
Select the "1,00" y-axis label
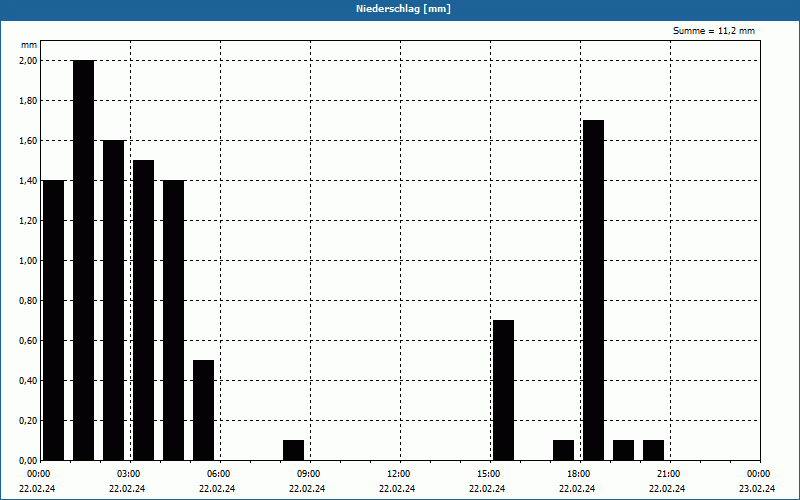tap(29, 261)
